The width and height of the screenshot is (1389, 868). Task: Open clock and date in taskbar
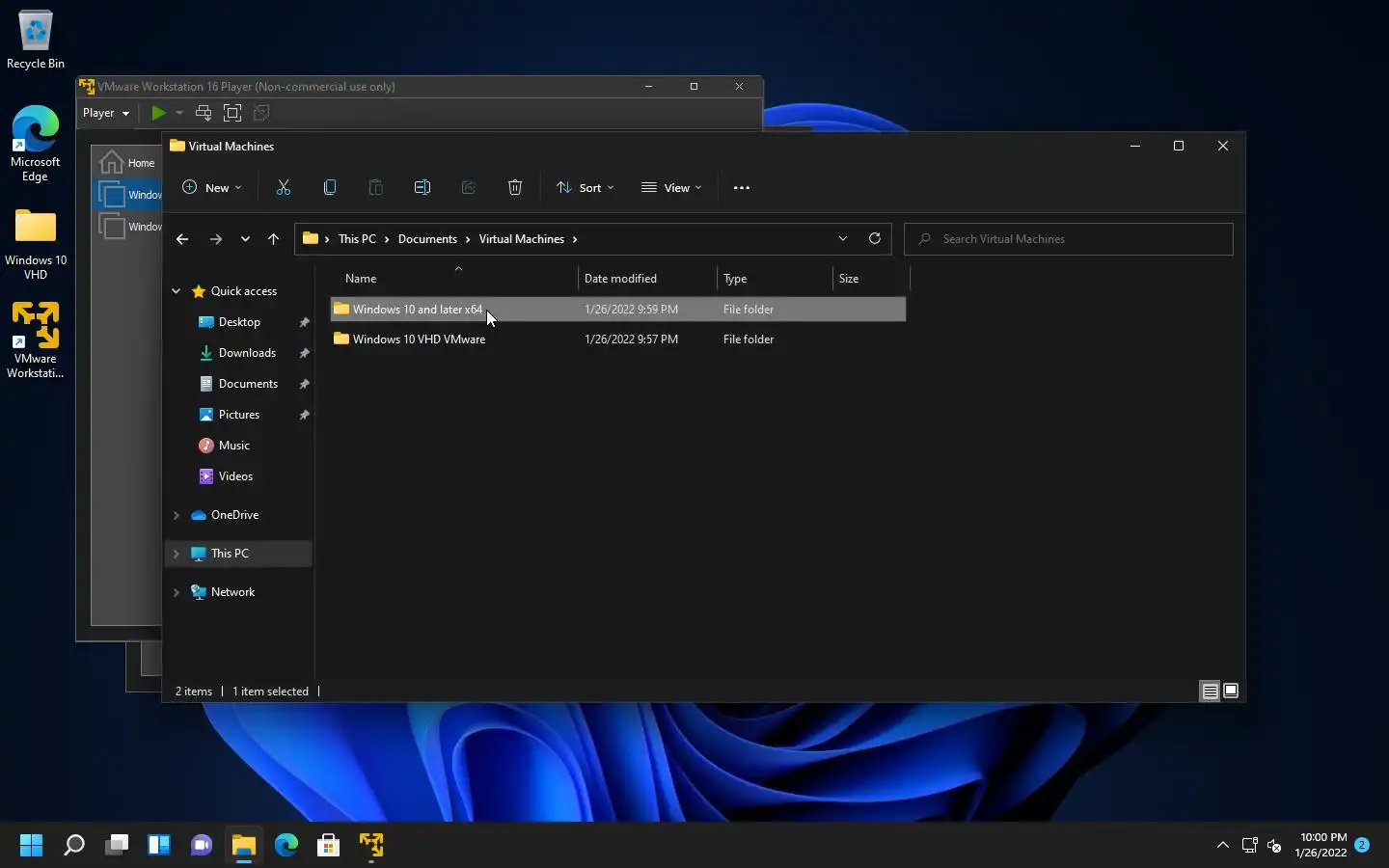(x=1321, y=845)
